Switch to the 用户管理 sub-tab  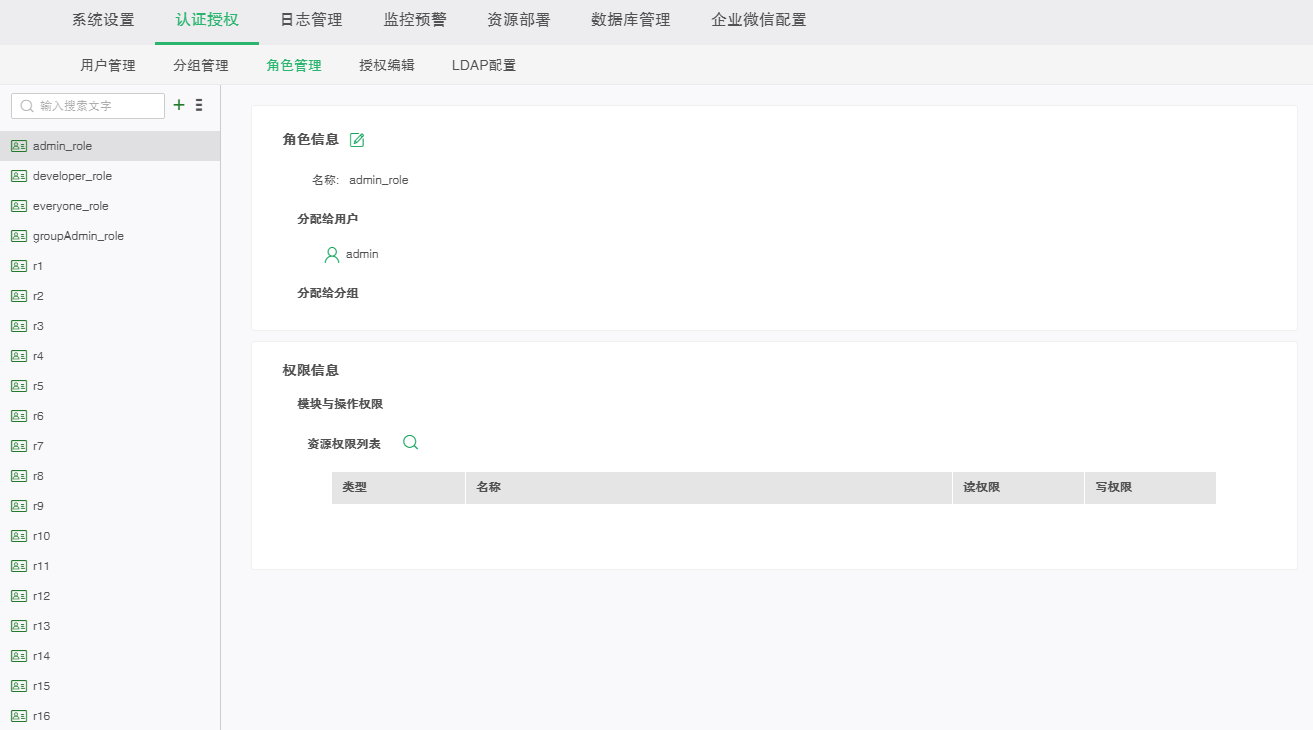click(108, 66)
